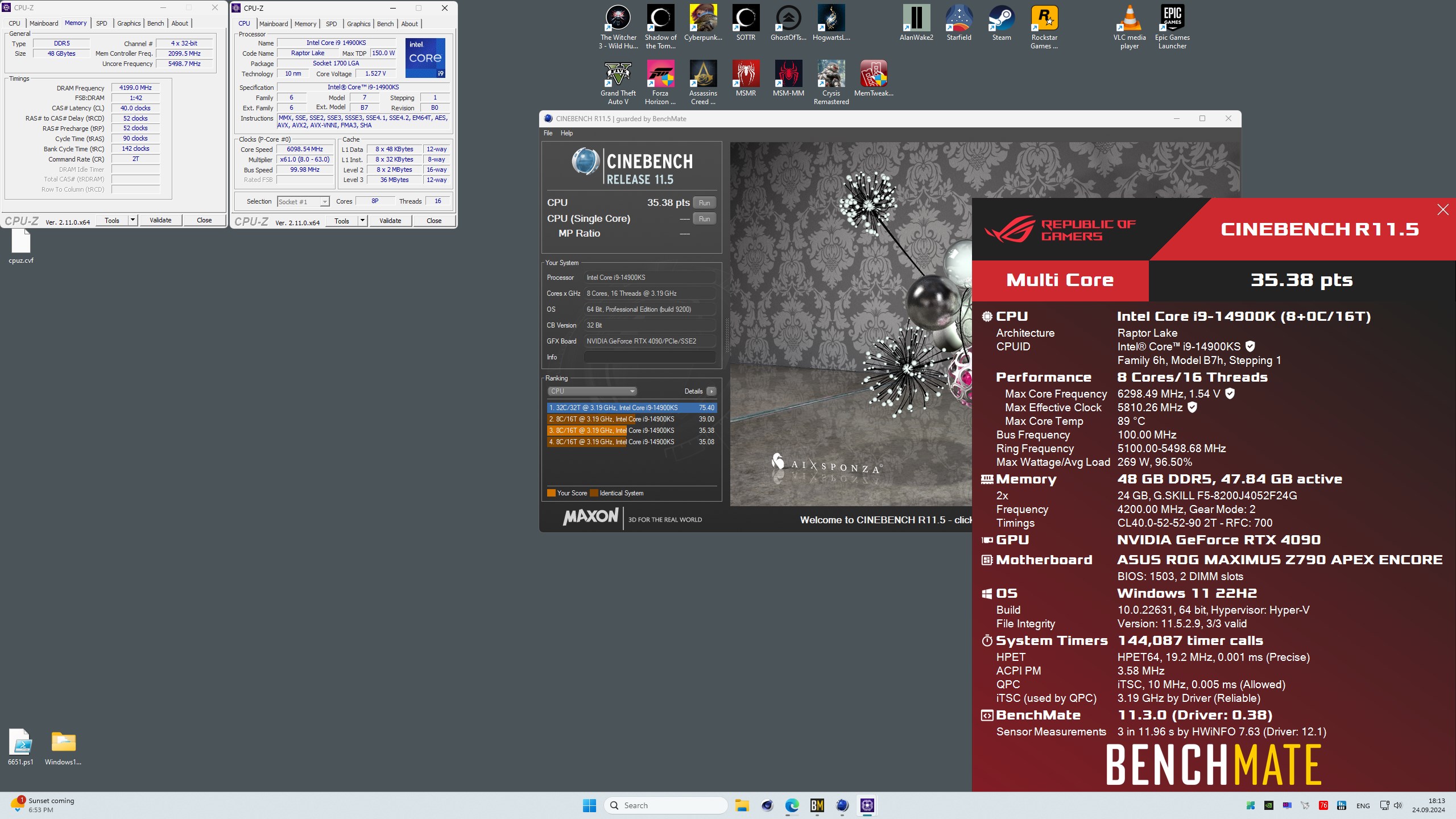Open the Windows Start menu
The width and height of the screenshot is (1456, 819).
pos(590,805)
